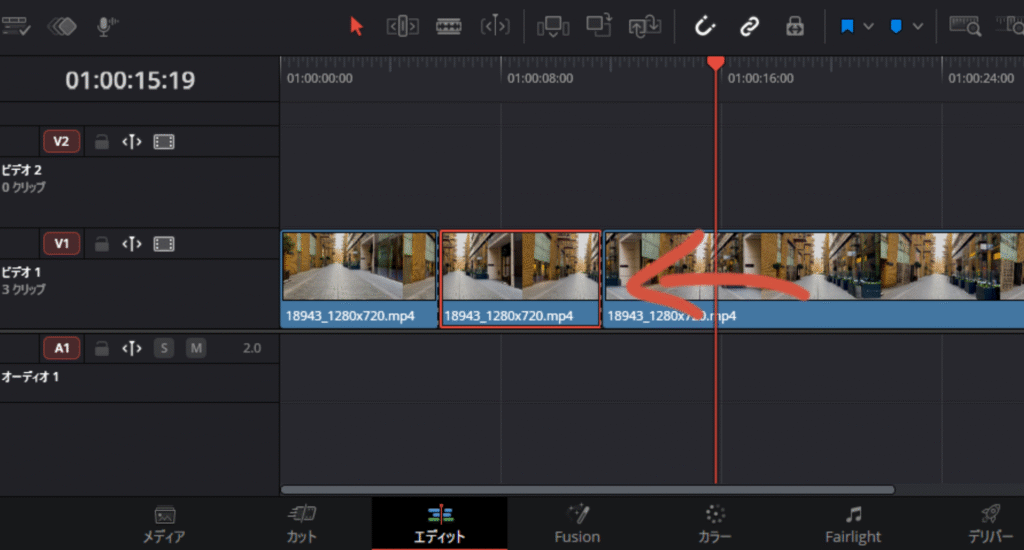This screenshot has width=1024, height=550.
Task: Mute audio track A1 with M button
Action: pyautogui.click(x=196, y=348)
